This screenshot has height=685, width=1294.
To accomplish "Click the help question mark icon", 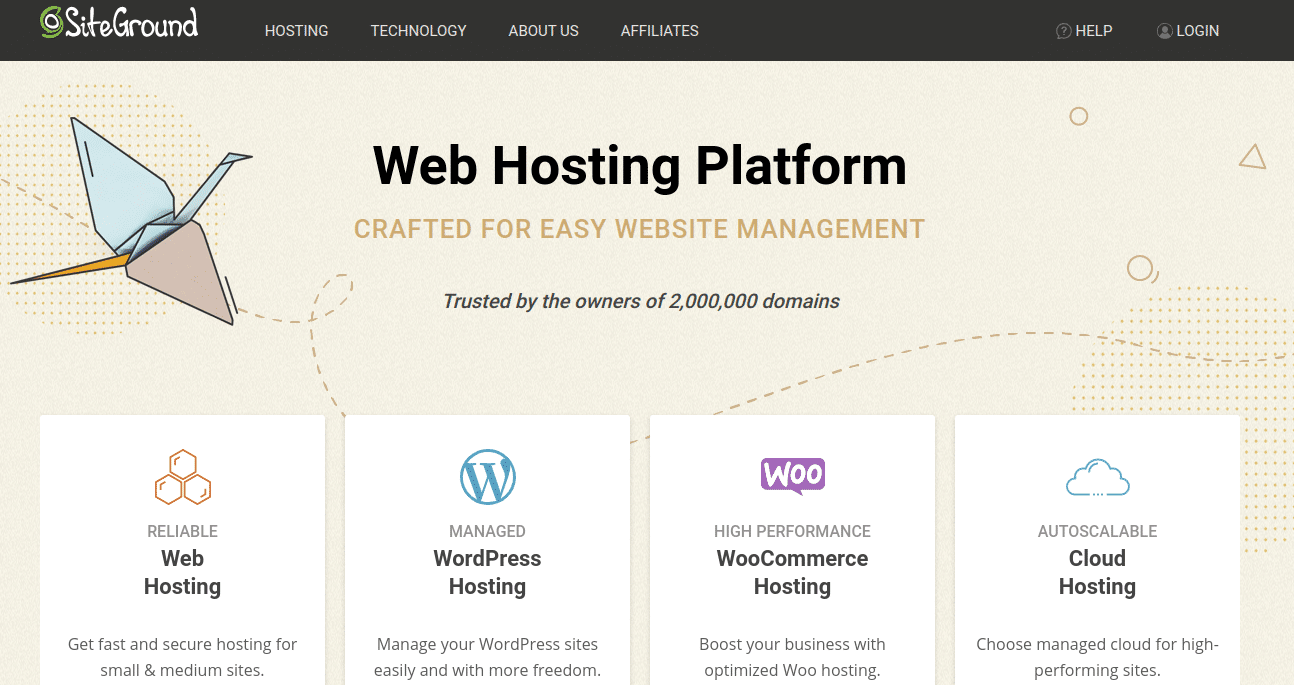I will (x=1064, y=31).
